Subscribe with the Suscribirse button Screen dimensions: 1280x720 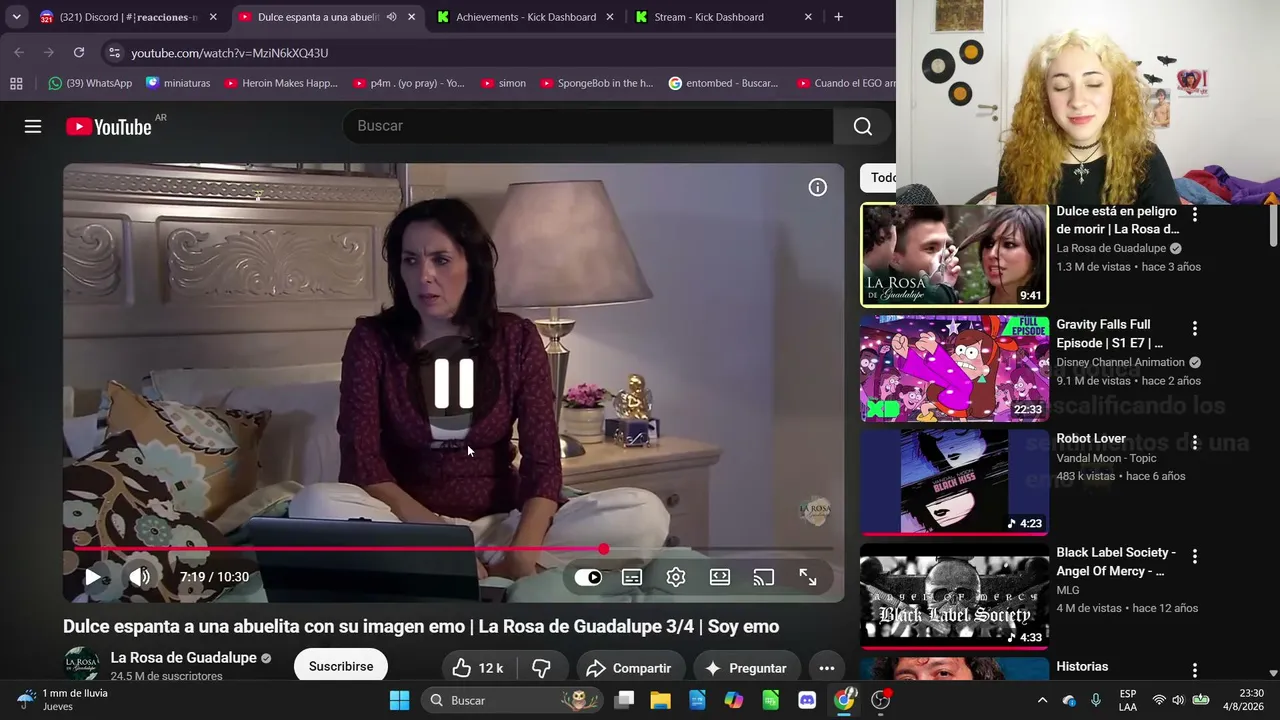341,667
